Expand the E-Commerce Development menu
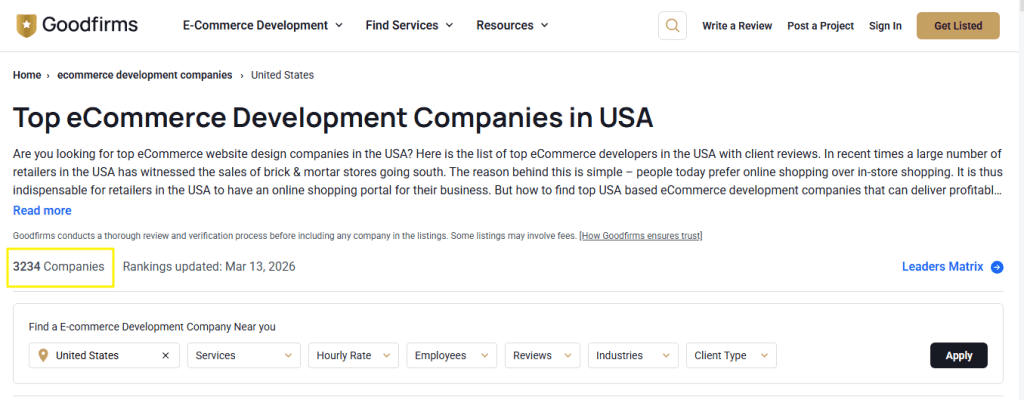The height and width of the screenshot is (400, 1024). coord(262,25)
